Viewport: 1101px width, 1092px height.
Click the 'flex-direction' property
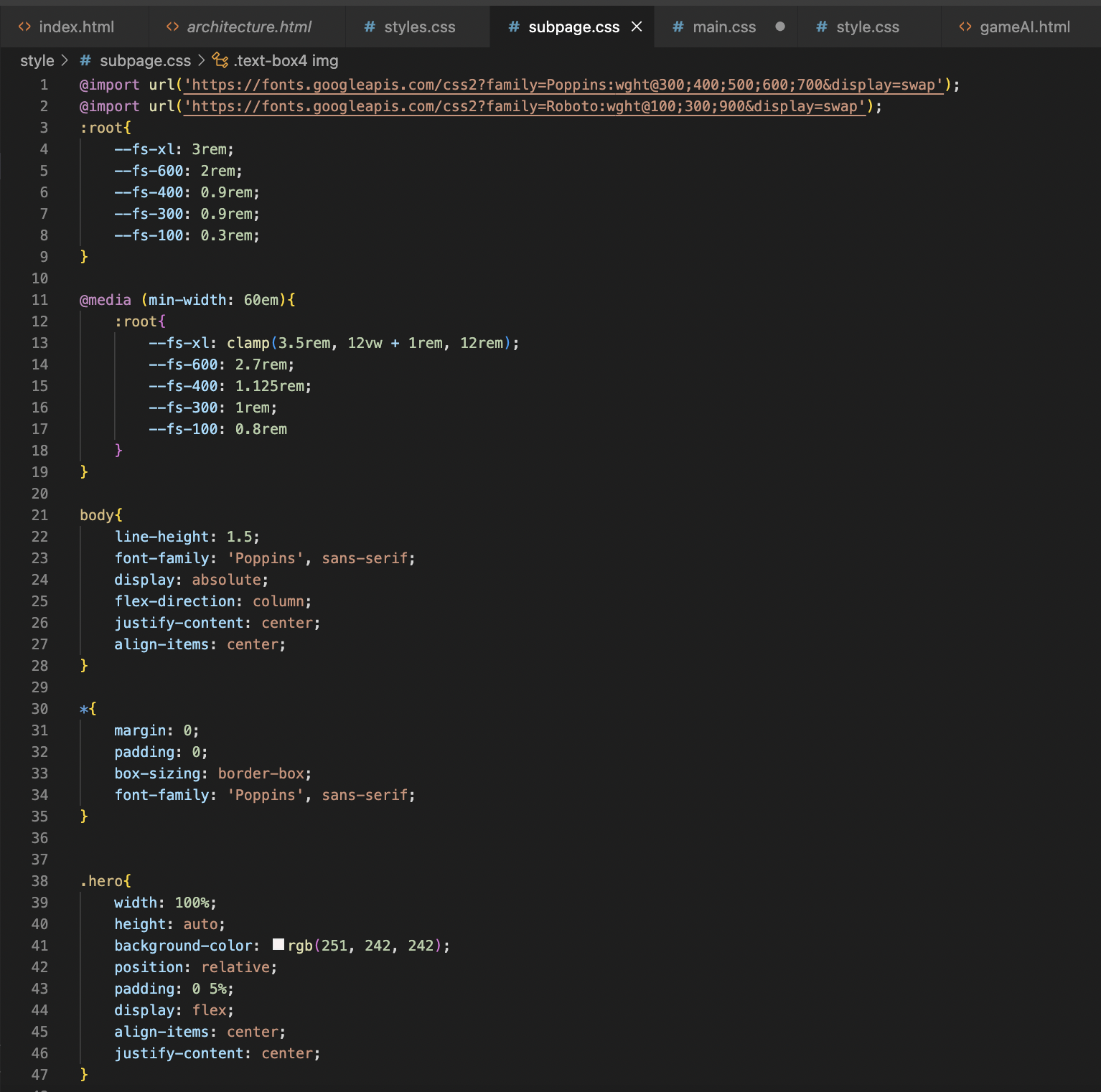[x=174, y=601]
